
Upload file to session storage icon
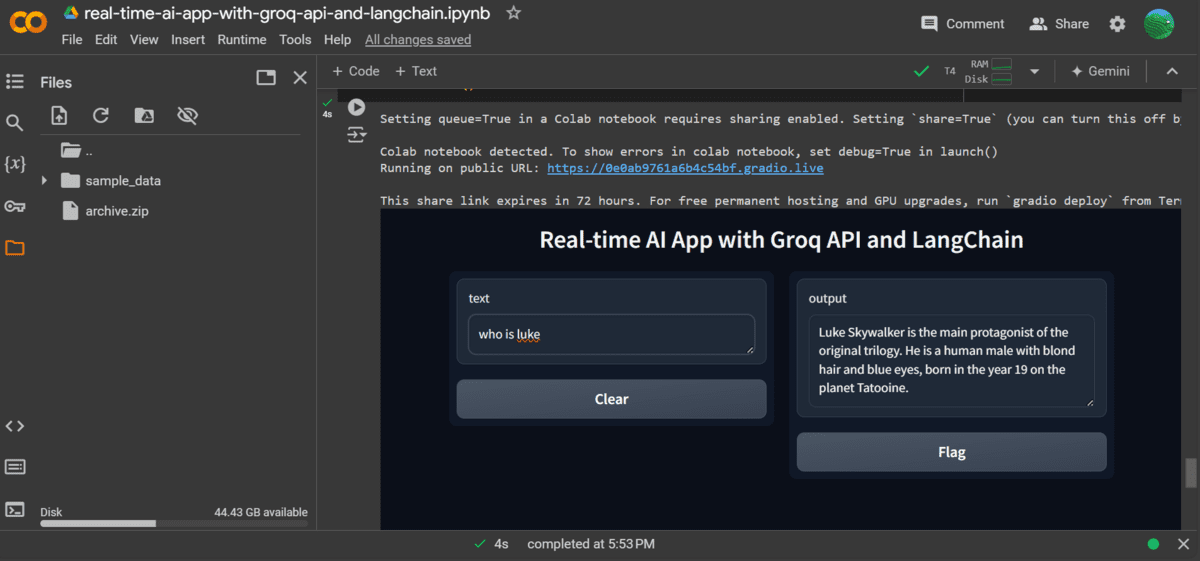tap(59, 116)
